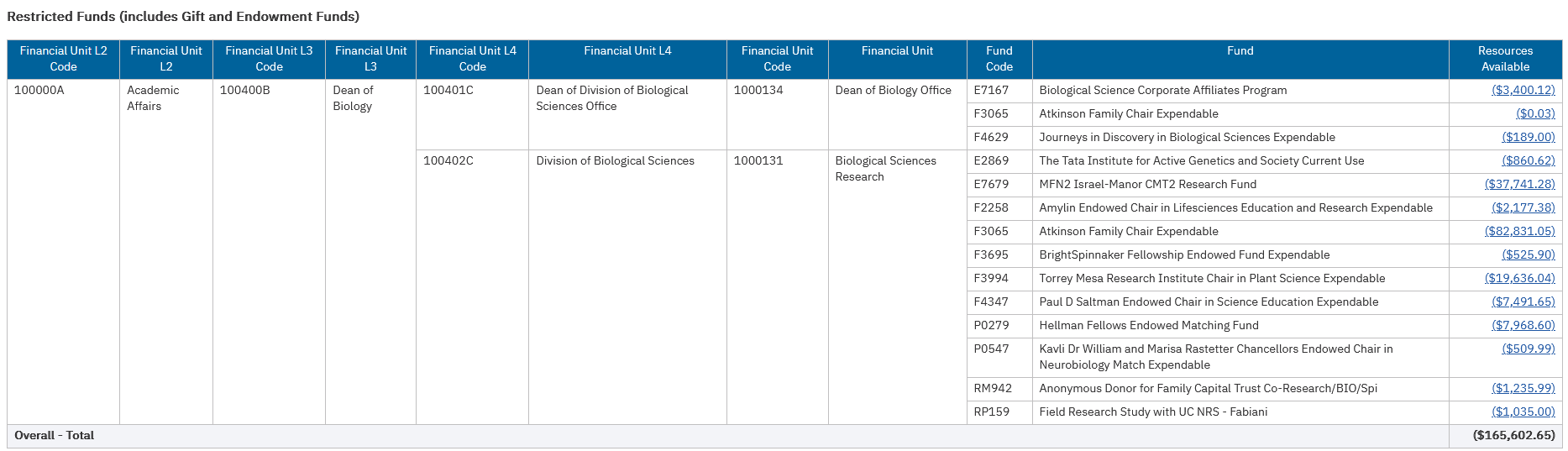The width and height of the screenshot is (1568, 451).
Task: Click the fund code E7679 cell
Action: pos(991,184)
